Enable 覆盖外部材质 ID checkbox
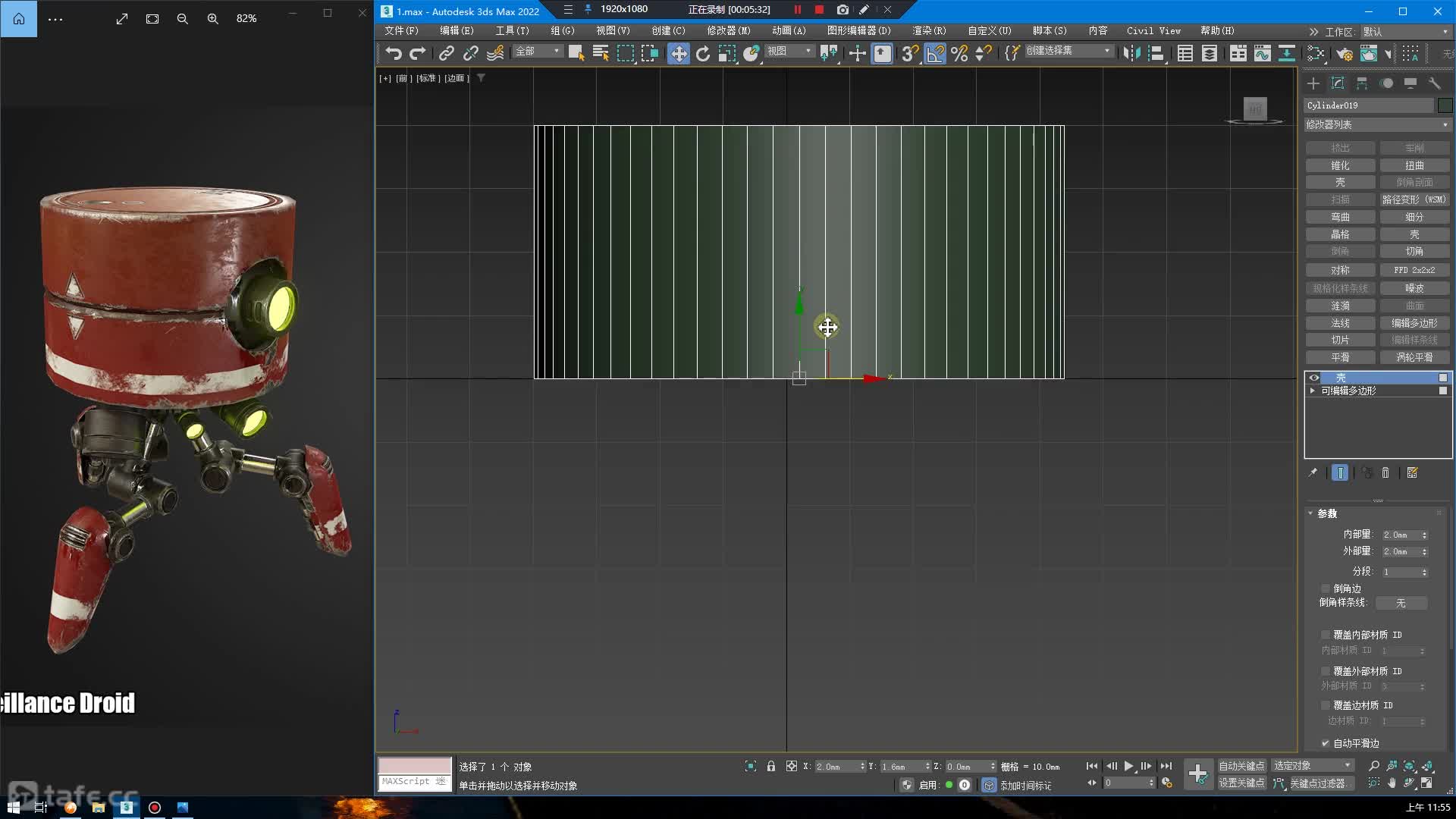 pos(1326,671)
